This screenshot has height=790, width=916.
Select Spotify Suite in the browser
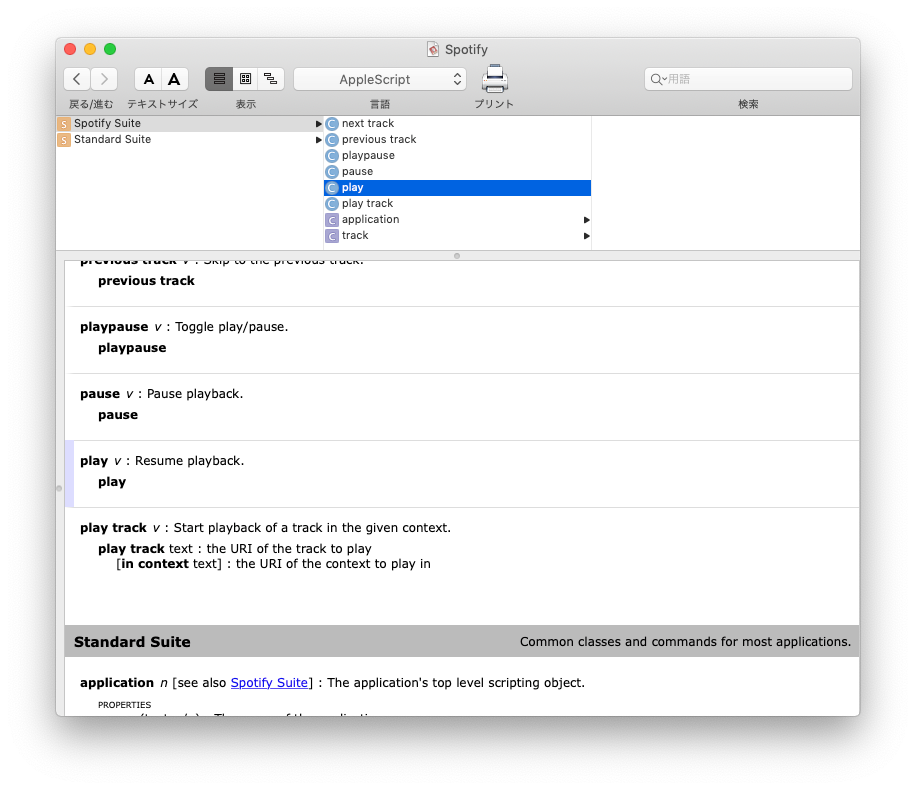[x=190, y=123]
